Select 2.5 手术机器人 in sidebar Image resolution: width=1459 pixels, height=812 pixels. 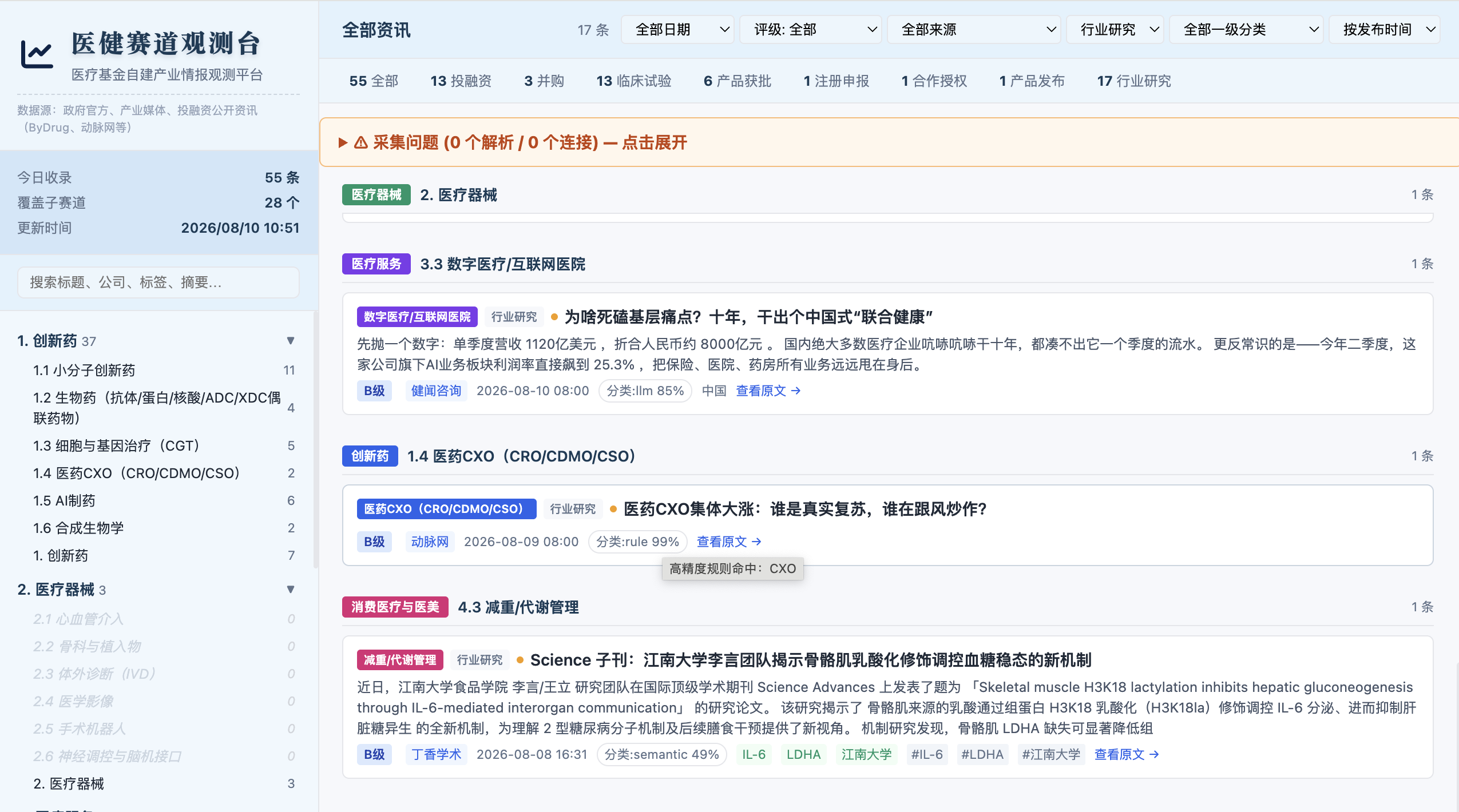click(x=164, y=729)
